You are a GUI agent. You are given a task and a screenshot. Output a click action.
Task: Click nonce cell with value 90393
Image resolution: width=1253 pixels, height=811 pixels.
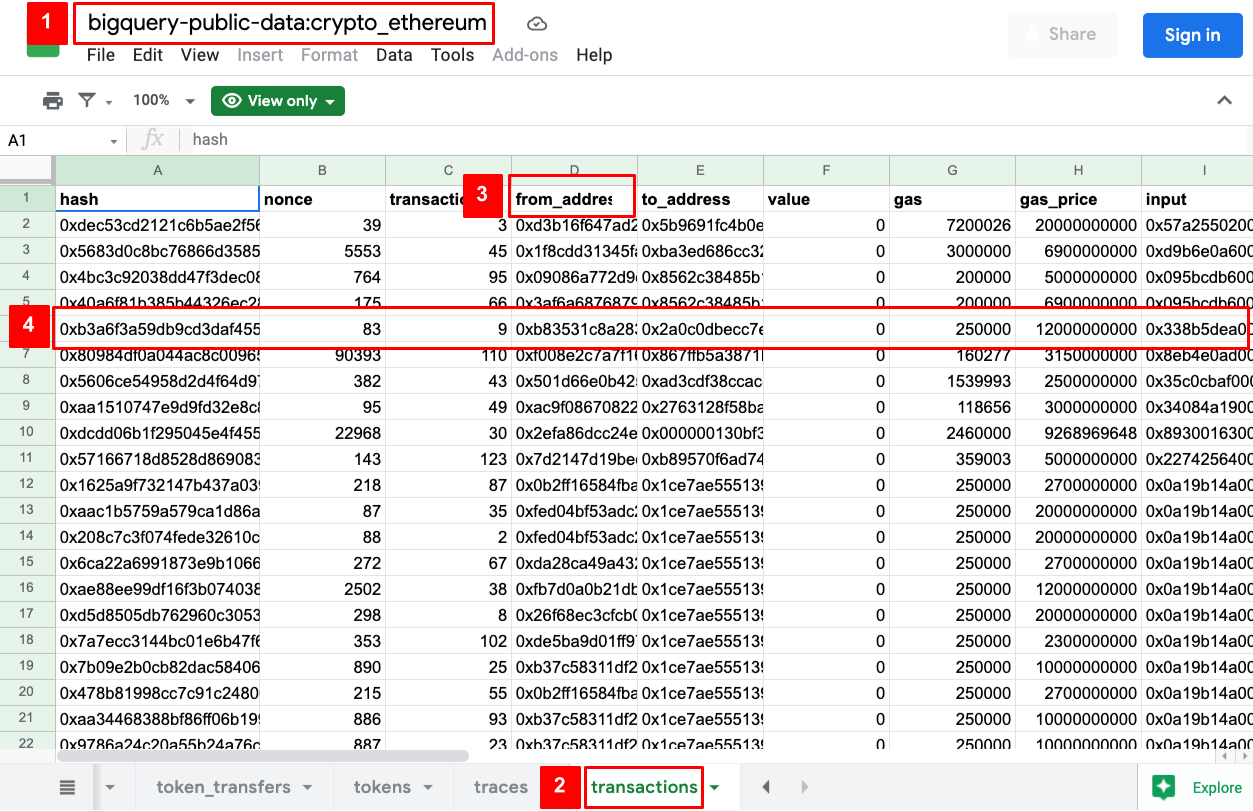322,355
